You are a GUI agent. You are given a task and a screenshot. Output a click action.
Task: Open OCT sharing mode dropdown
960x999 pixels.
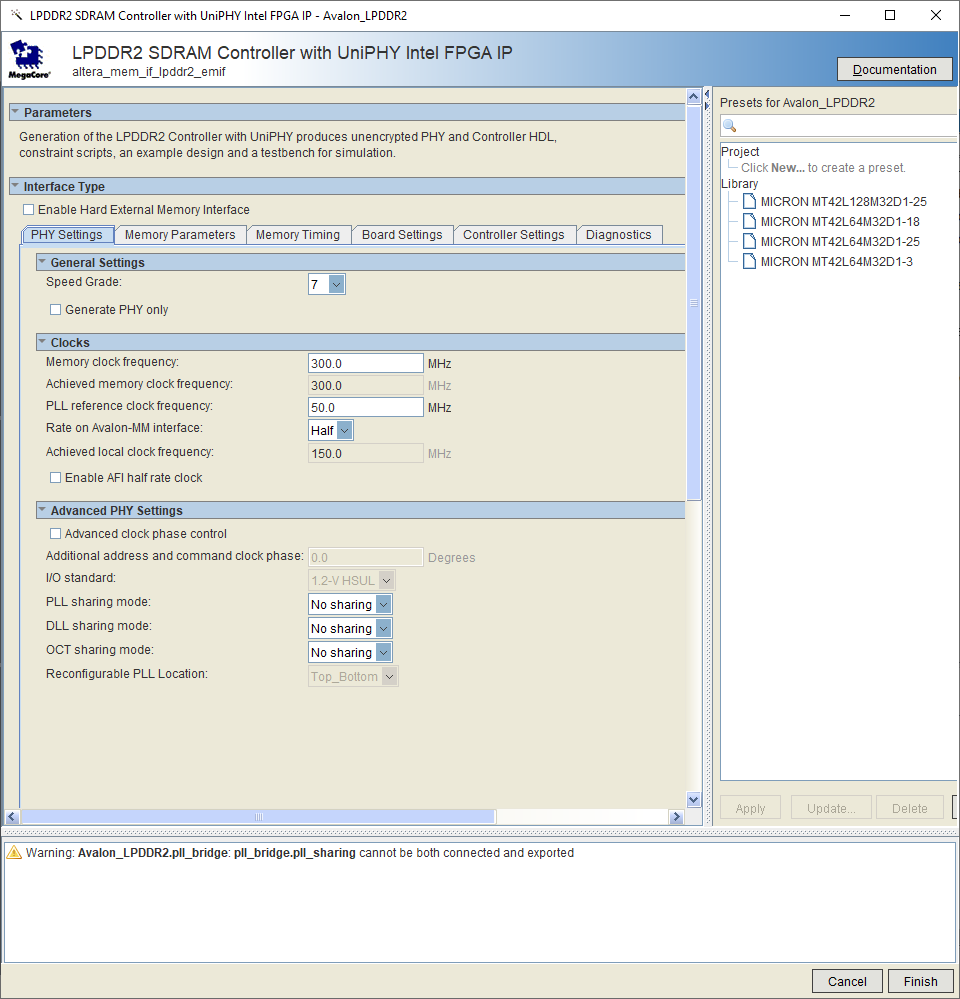coord(383,652)
